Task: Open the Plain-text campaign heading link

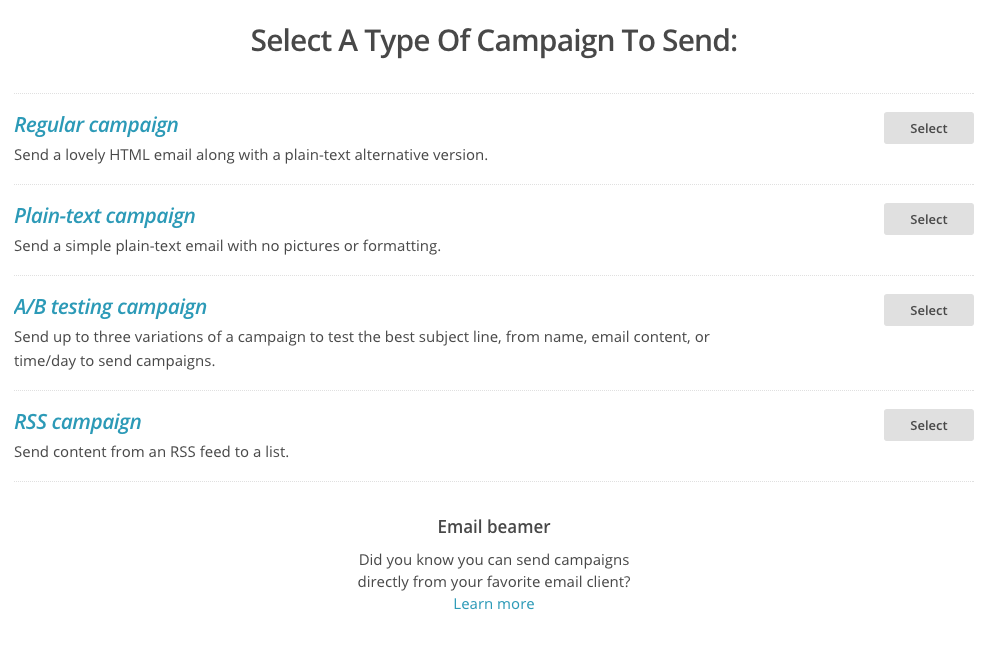Action: [105, 216]
